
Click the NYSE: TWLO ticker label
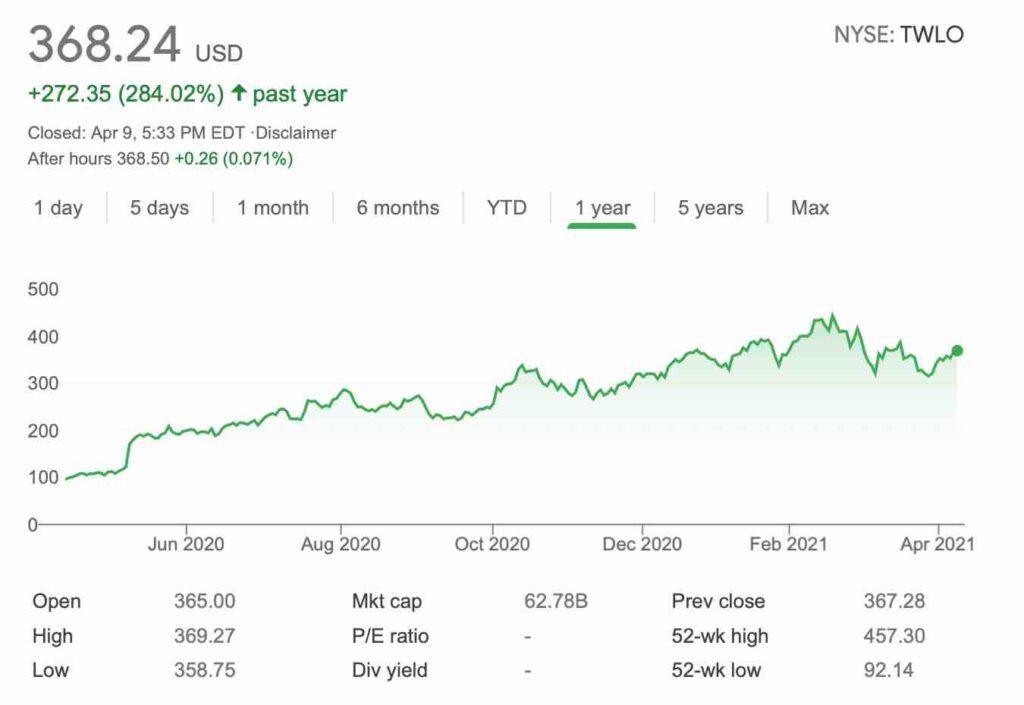[x=899, y=35]
